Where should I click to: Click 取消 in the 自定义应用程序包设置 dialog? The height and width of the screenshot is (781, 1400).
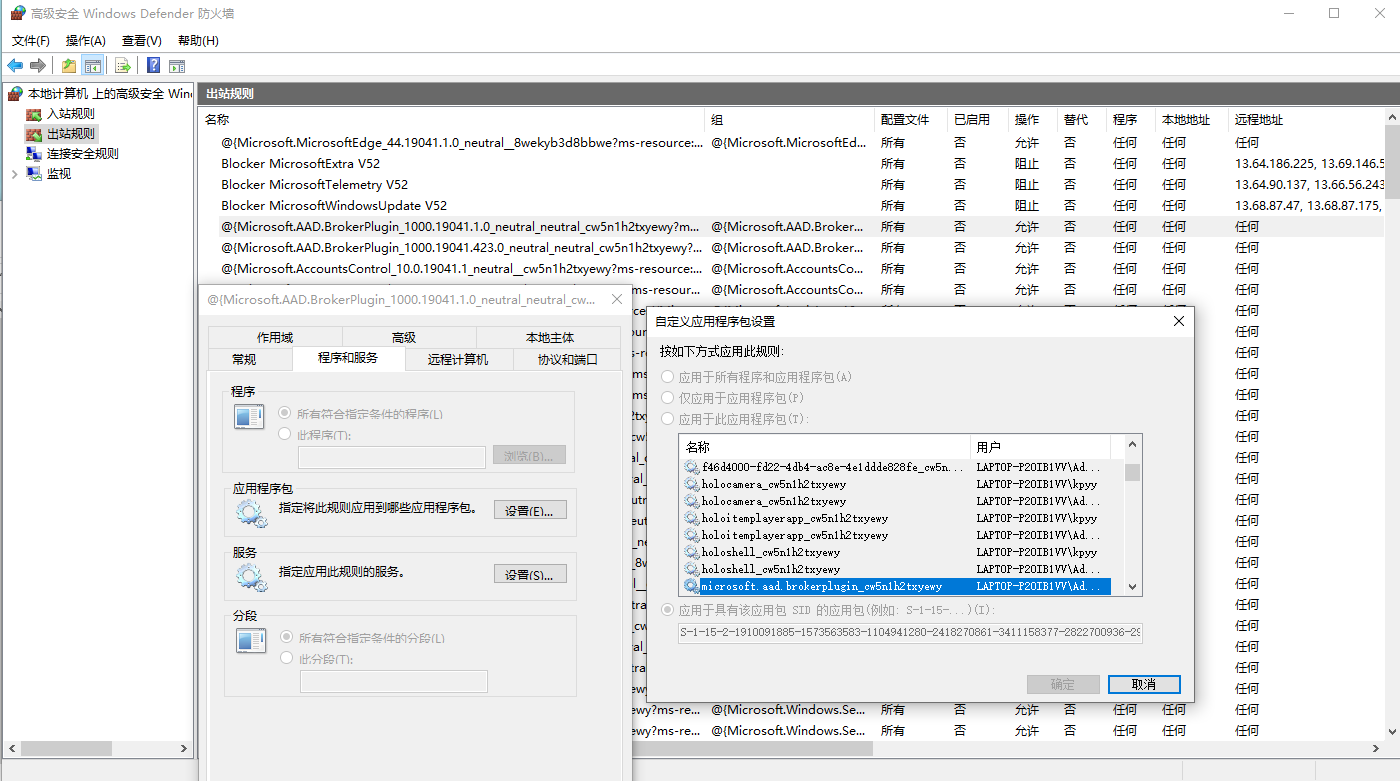point(1144,685)
